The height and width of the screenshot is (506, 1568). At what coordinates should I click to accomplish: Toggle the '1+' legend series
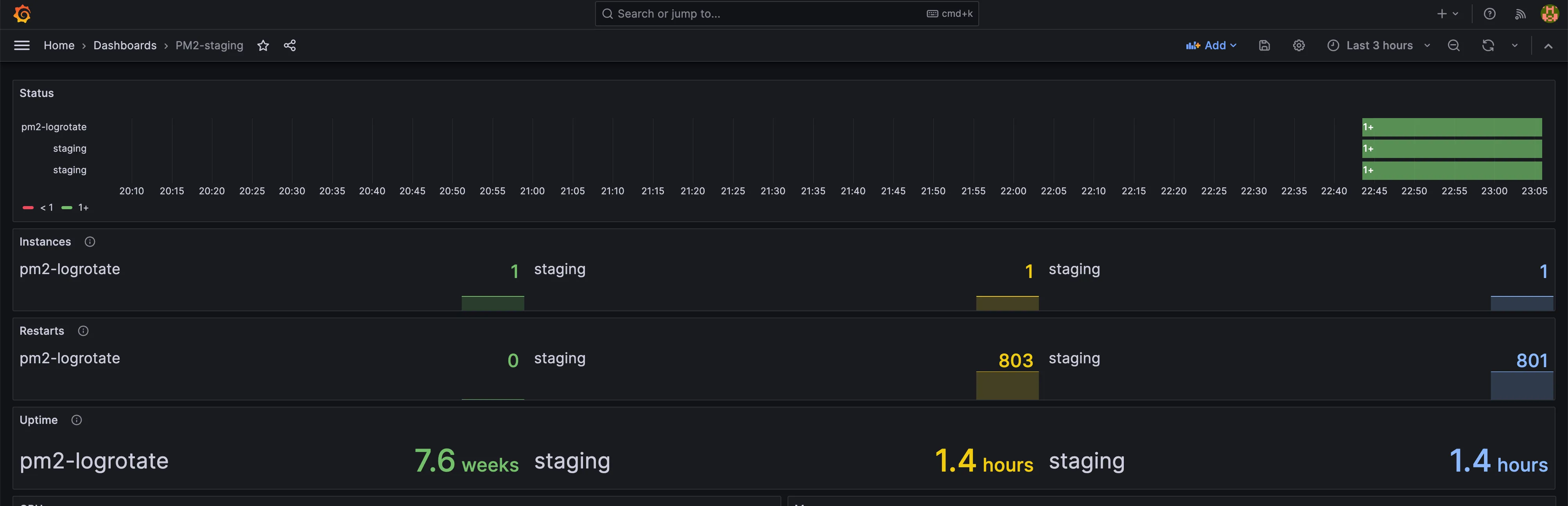pos(83,208)
